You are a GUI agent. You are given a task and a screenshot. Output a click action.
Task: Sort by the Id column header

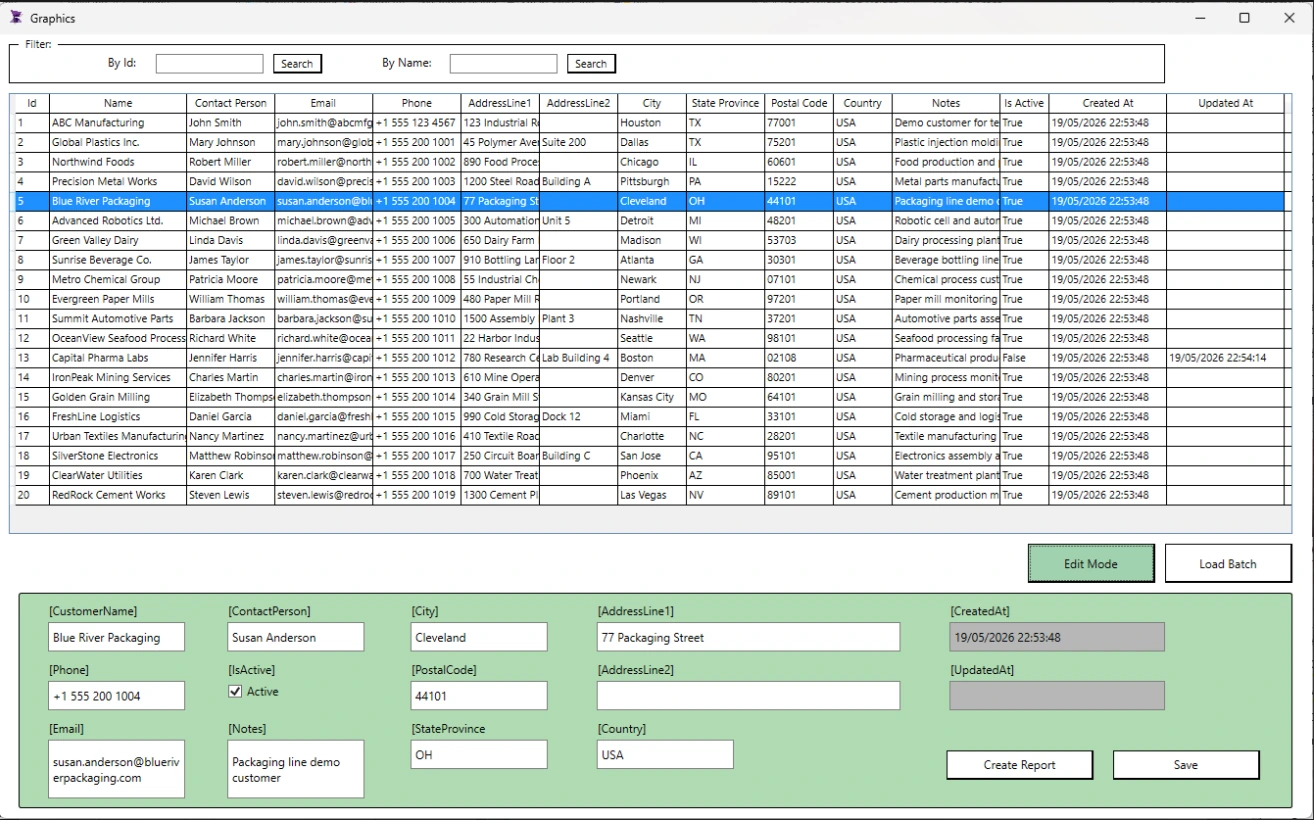(31, 103)
